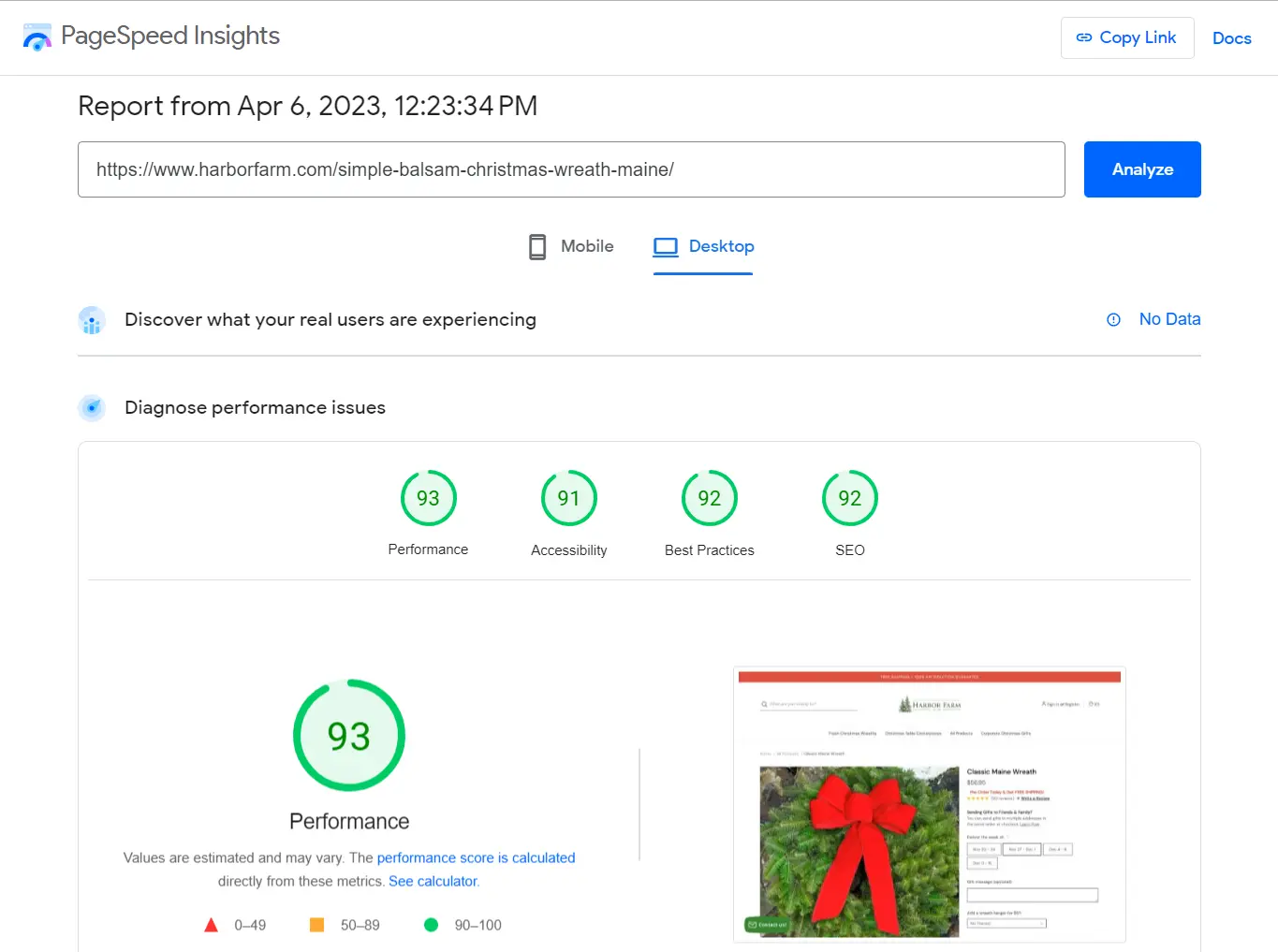The width and height of the screenshot is (1278, 952).
Task: Open the Docs link
Action: click(x=1232, y=38)
